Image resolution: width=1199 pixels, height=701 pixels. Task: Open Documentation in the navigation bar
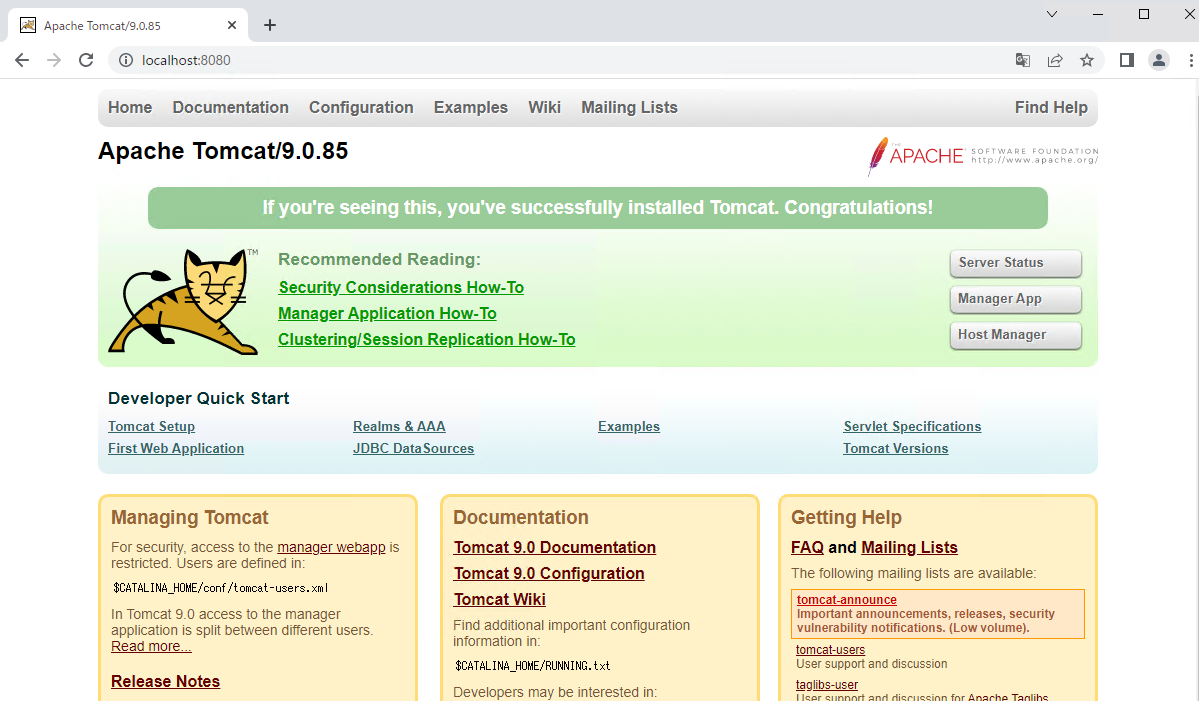[x=231, y=108]
